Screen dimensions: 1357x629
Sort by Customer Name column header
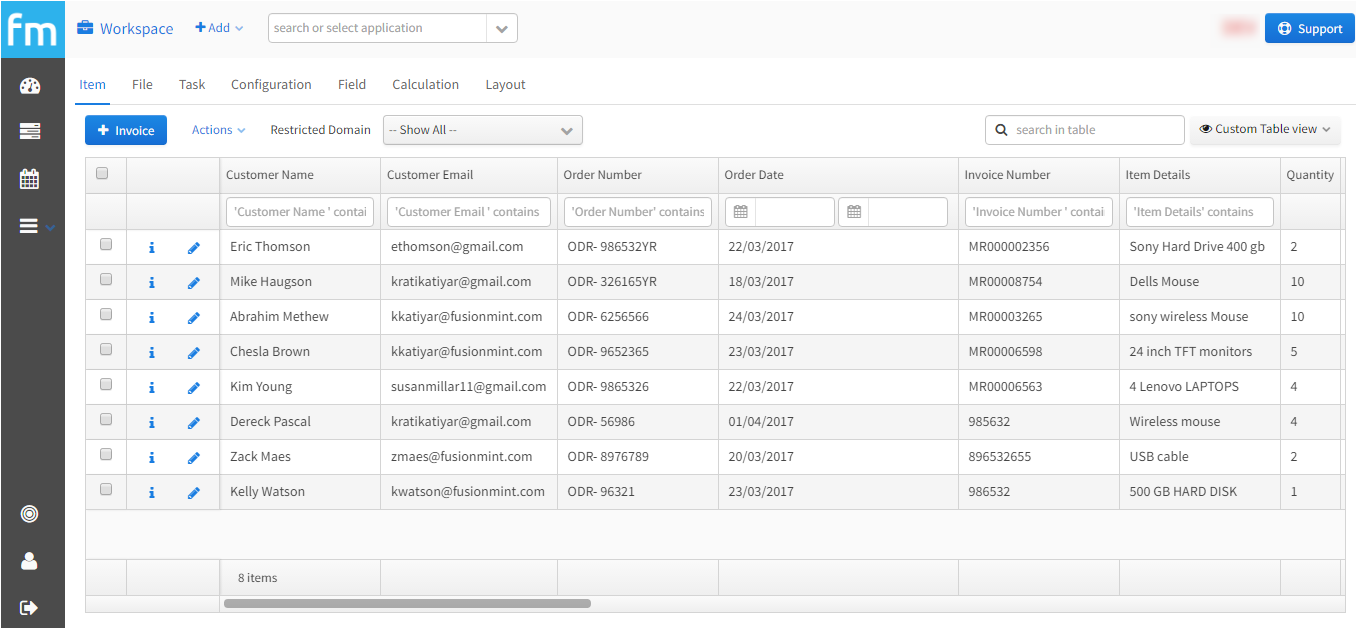click(x=270, y=175)
